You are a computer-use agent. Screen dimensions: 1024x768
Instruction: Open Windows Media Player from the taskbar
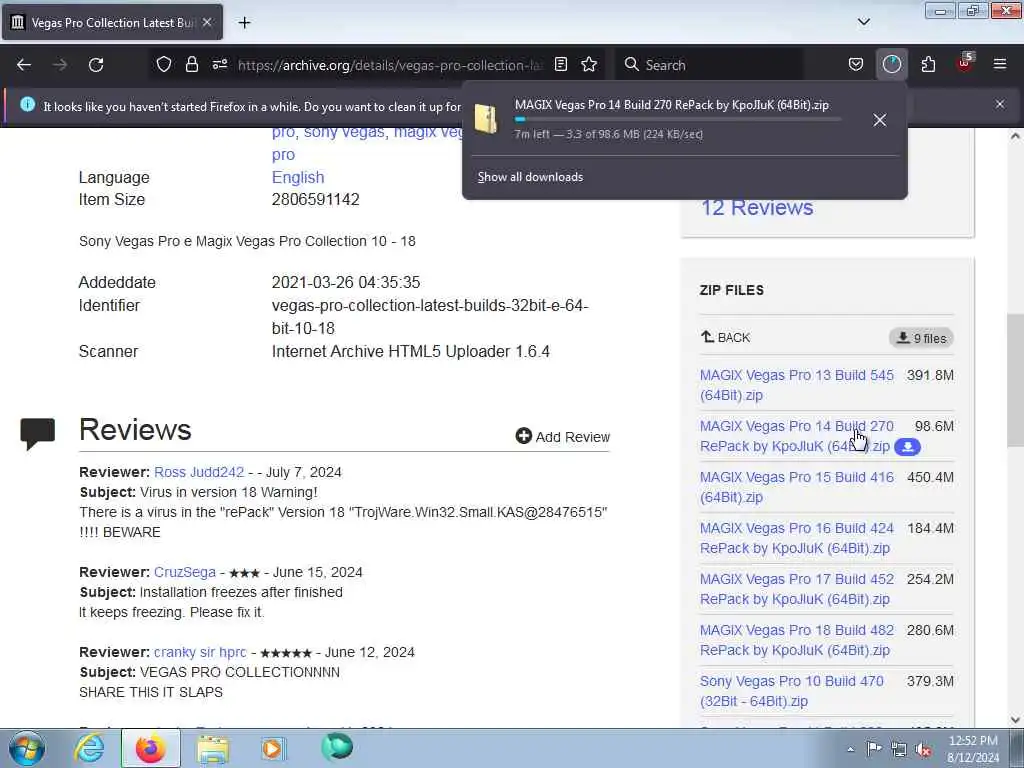(273, 748)
